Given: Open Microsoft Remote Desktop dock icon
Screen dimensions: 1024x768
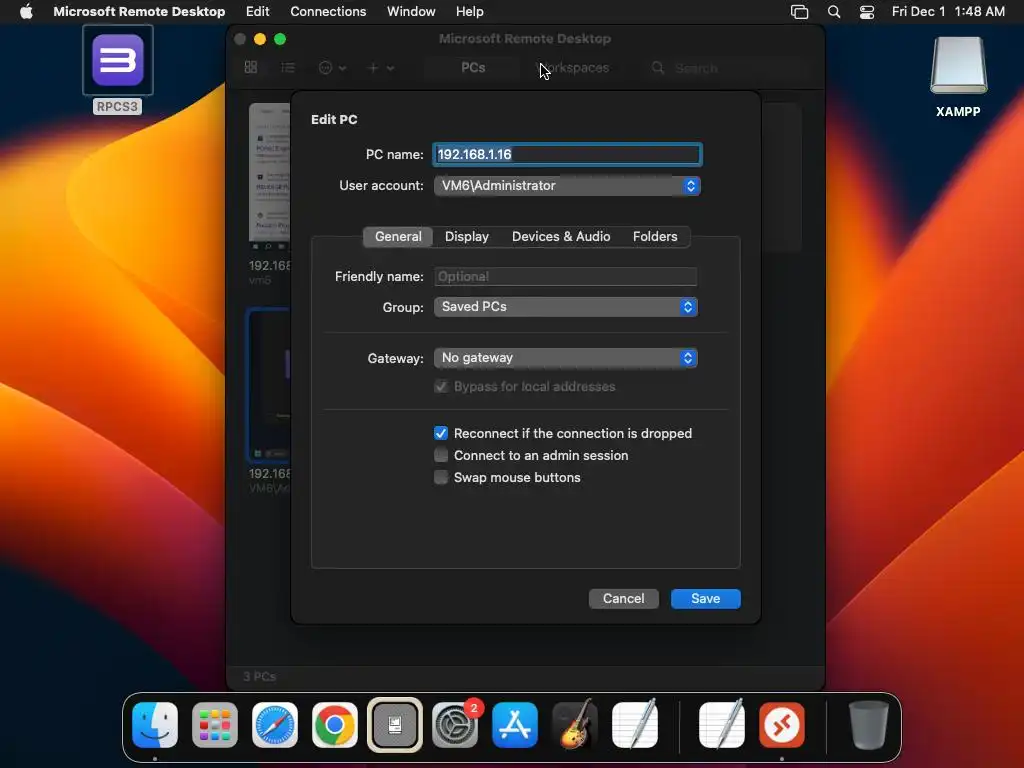Looking at the screenshot, I should (x=782, y=725).
